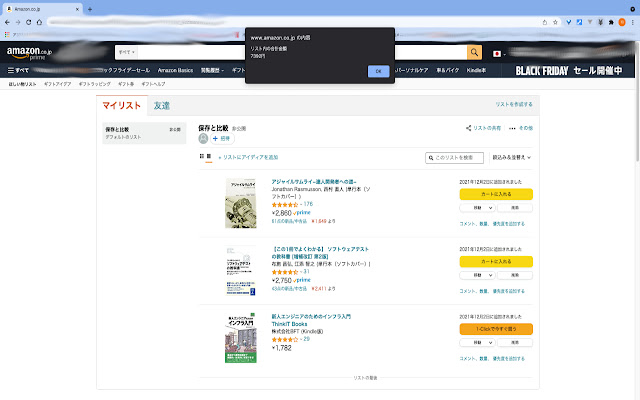Screen dimensions: 640x400
Task: Click リストを作成する link
Action: [x=514, y=104]
